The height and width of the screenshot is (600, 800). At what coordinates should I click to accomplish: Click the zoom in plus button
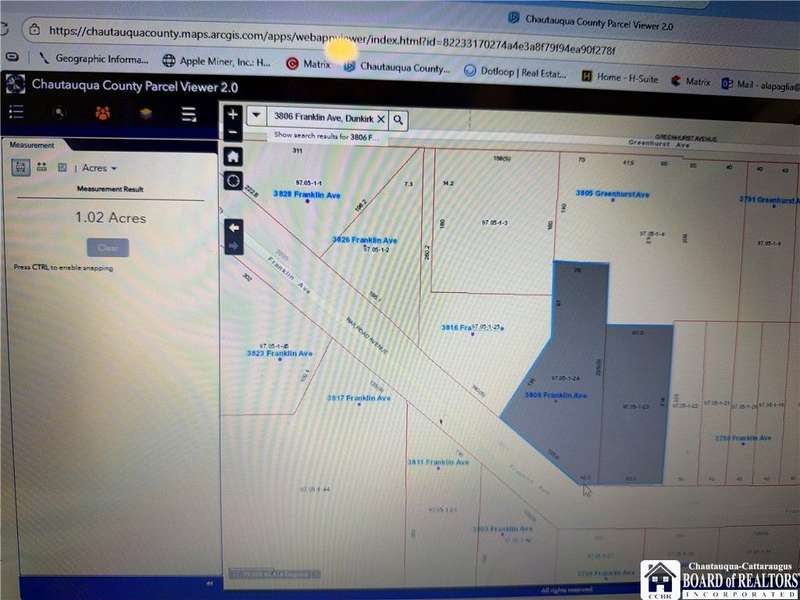point(233,115)
